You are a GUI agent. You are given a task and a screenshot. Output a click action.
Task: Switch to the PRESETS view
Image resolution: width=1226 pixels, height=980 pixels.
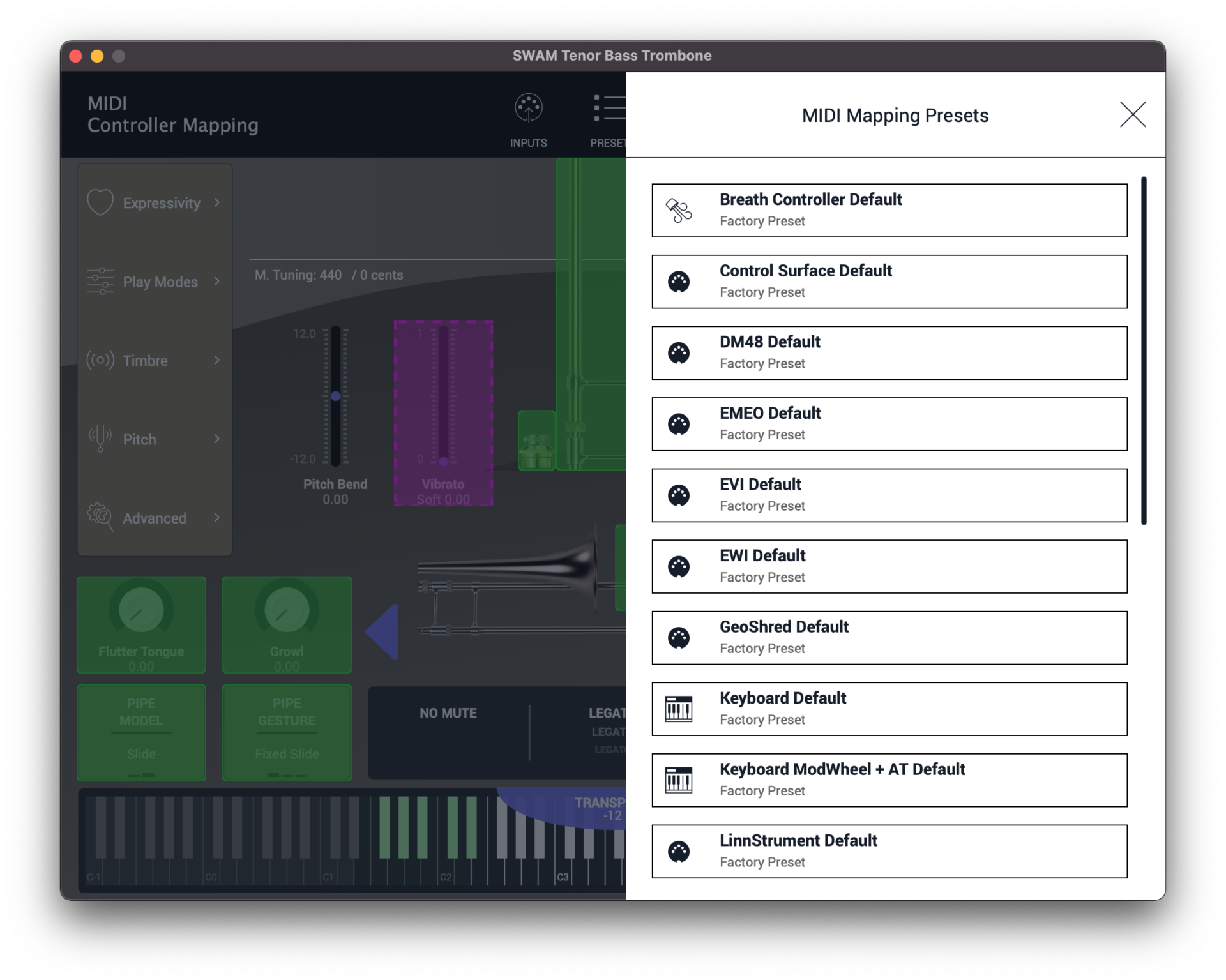607,118
